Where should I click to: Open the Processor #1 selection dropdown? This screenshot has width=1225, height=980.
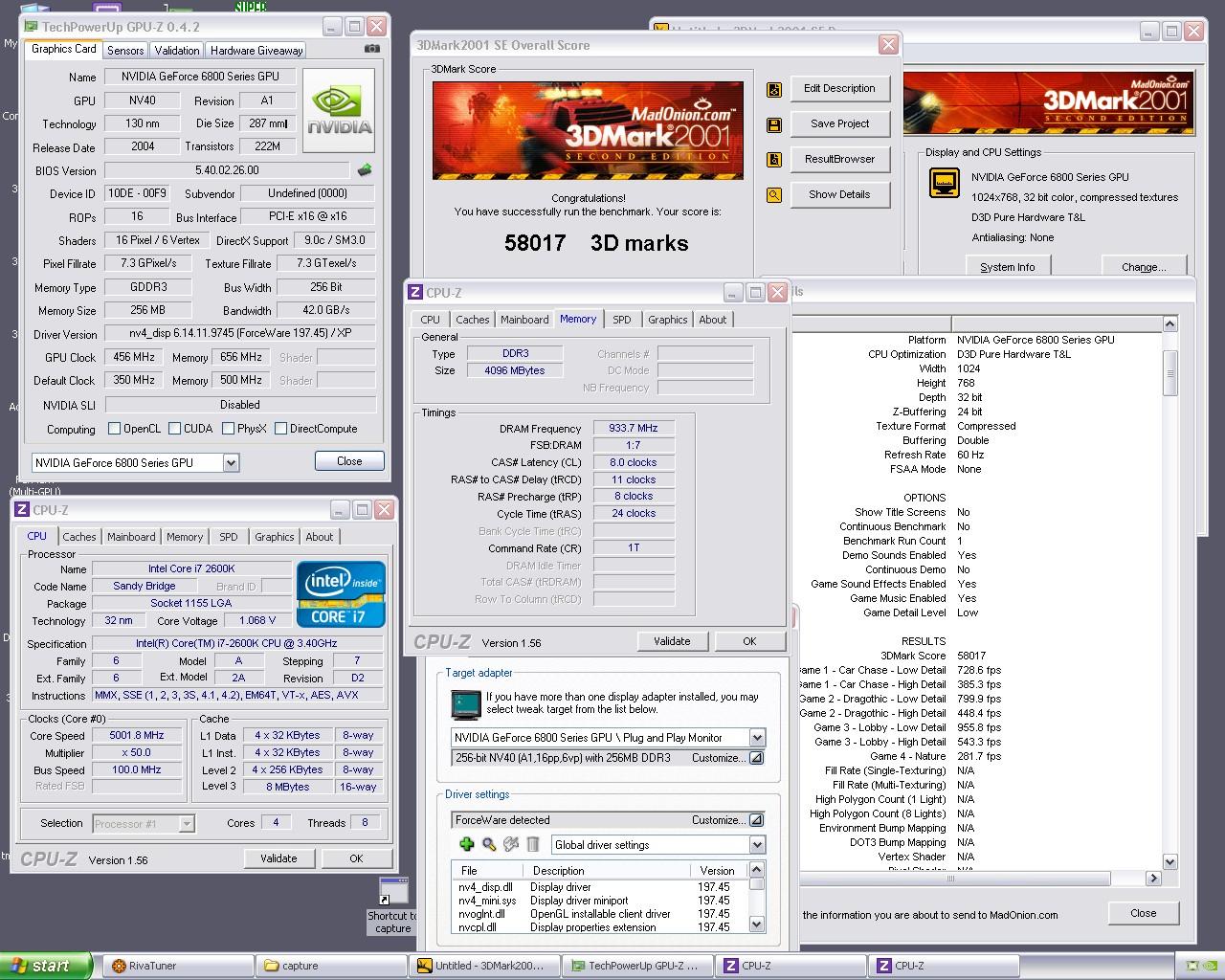187,823
